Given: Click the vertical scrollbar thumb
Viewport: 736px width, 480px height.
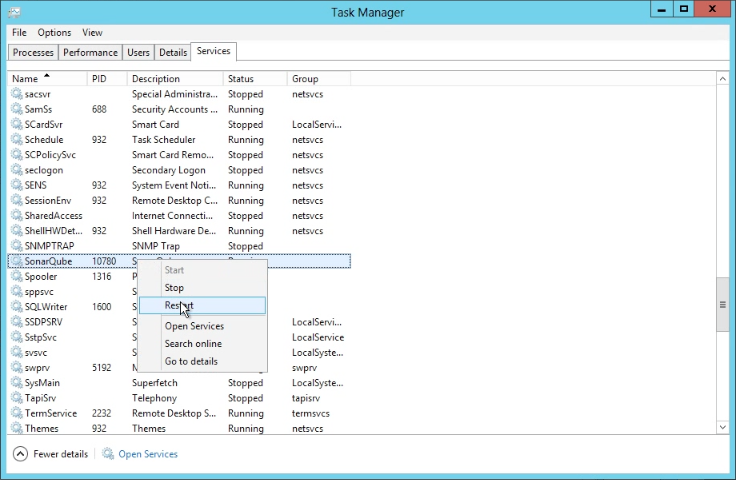Looking at the screenshot, I should pos(723,305).
